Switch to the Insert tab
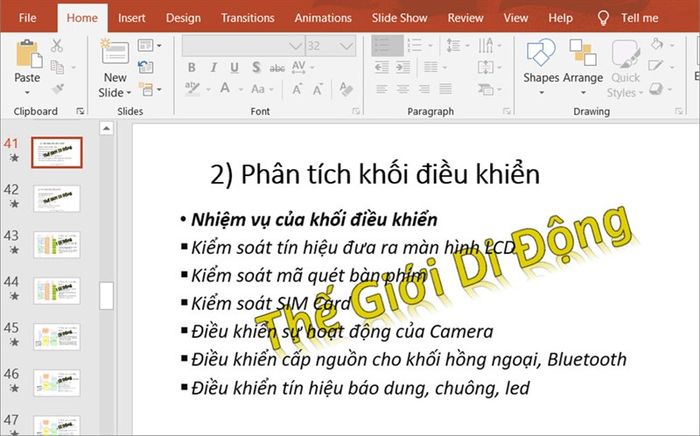Image resolution: width=700 pixels, height=436 pixels. tap(131, 18)
